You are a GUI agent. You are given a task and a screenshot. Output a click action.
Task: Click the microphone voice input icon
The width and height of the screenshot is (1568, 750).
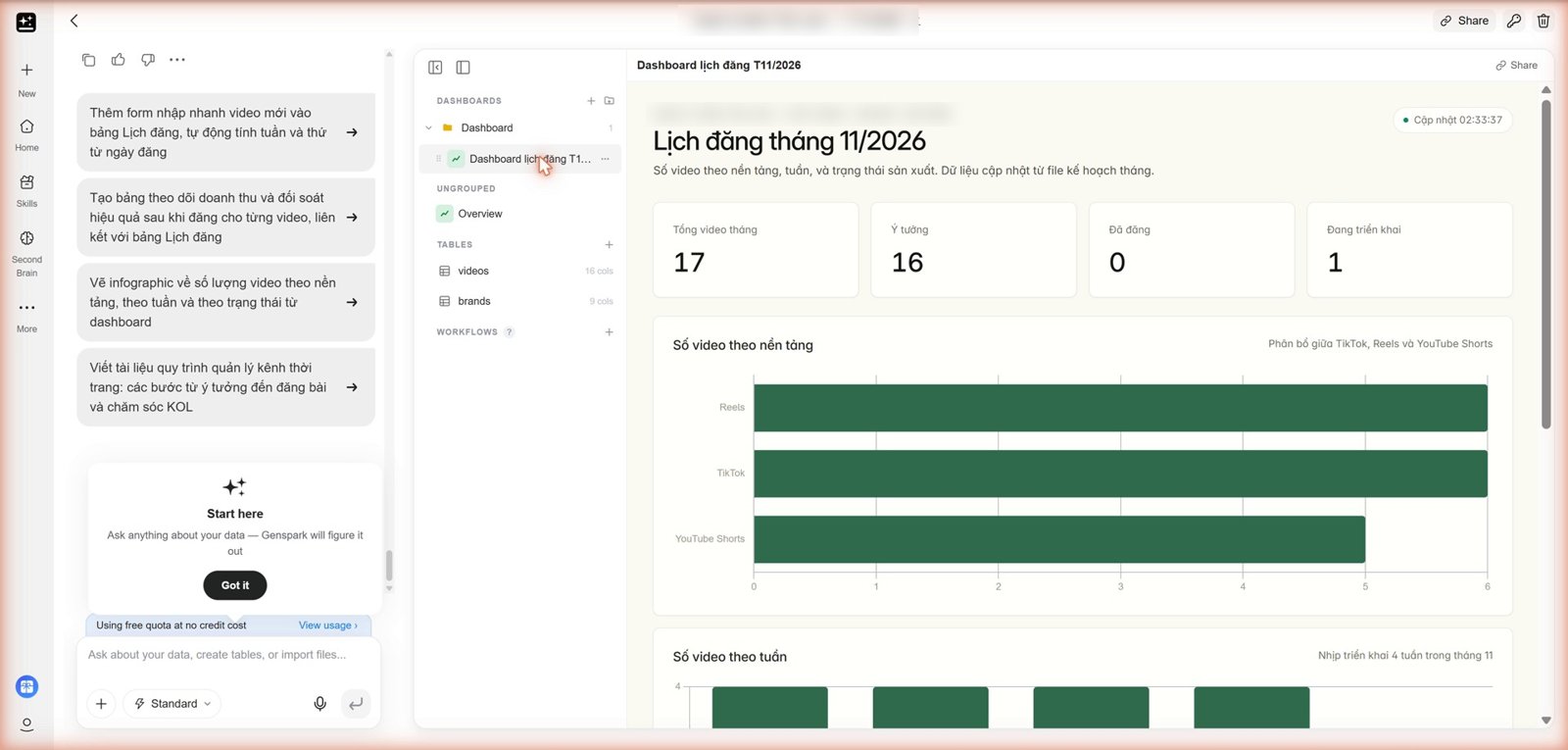click(x=319, y=704)
